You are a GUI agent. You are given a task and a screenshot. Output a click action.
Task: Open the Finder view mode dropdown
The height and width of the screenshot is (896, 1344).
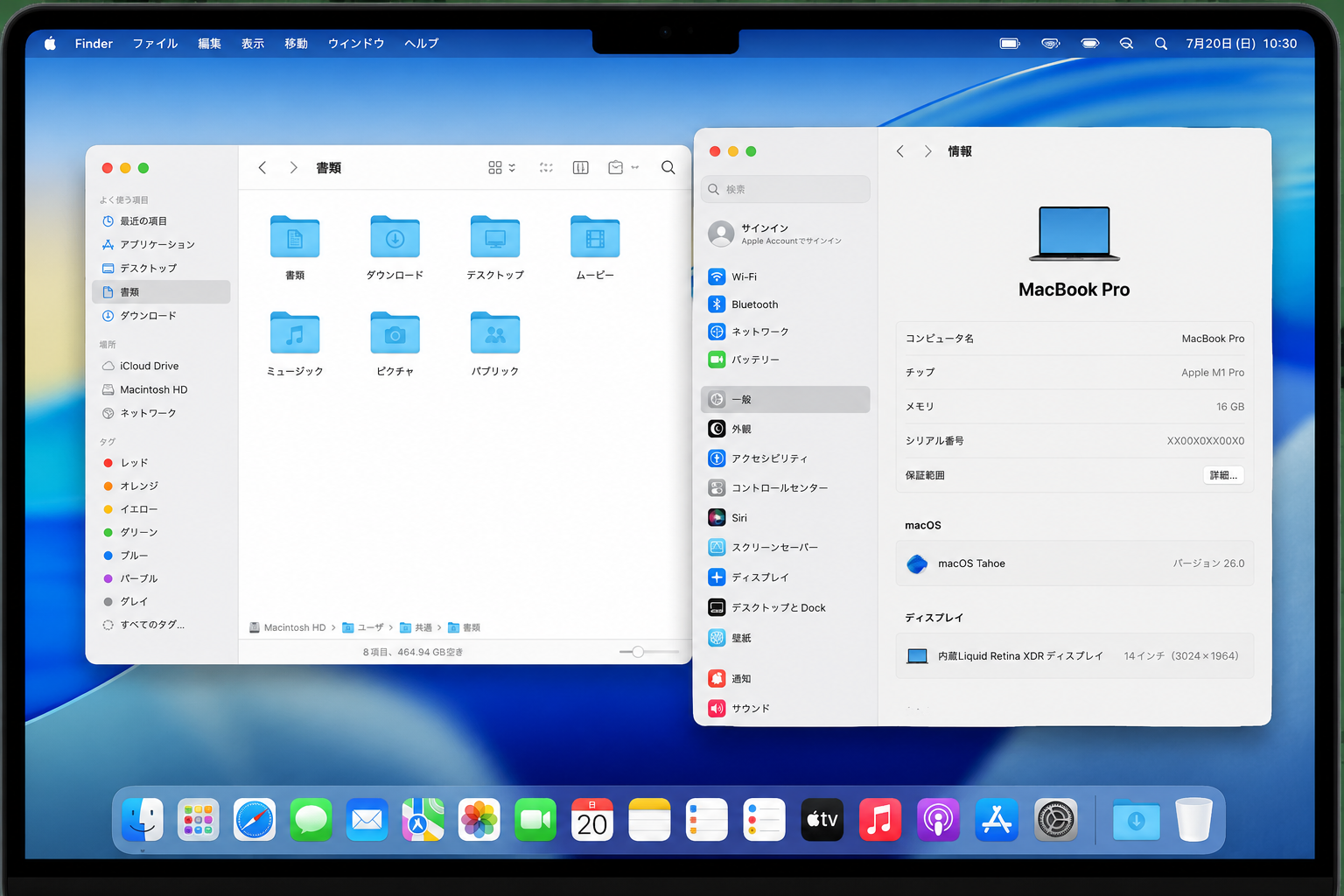tap(501, 167)
